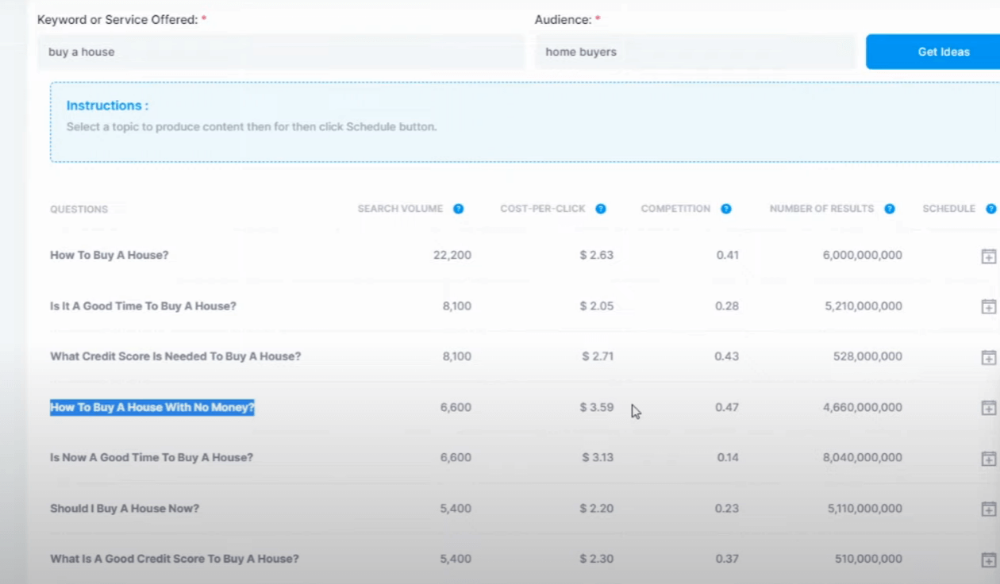
Task: Select 'What Credit Score Is Needed To Buy A House?'
Action: tap(175, 356)
